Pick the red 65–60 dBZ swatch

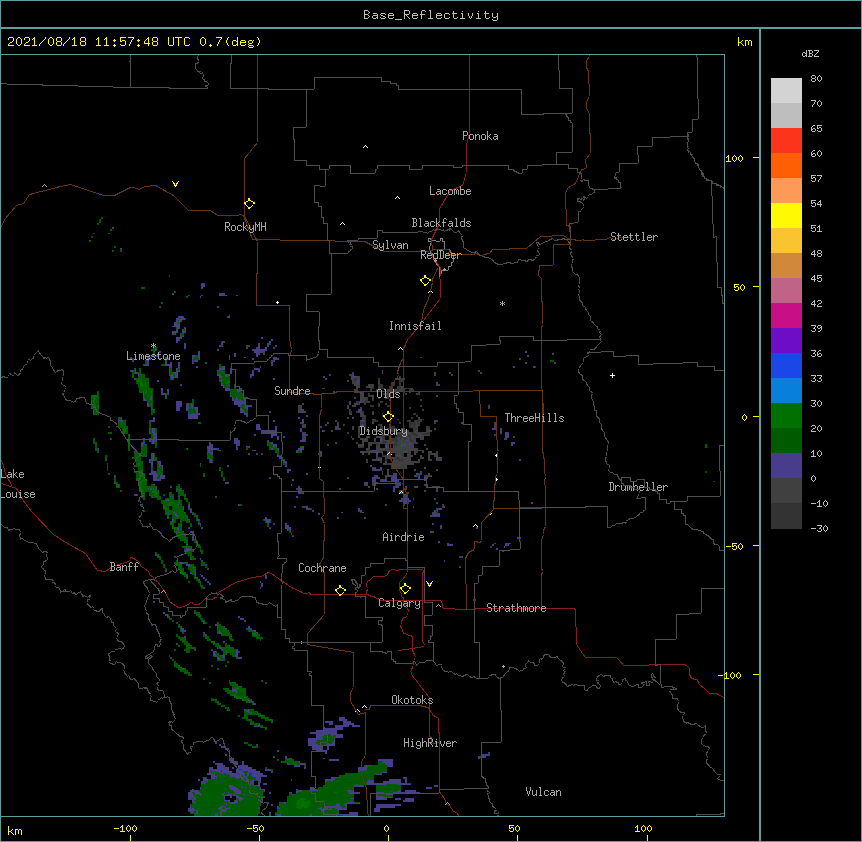[786, 141]
